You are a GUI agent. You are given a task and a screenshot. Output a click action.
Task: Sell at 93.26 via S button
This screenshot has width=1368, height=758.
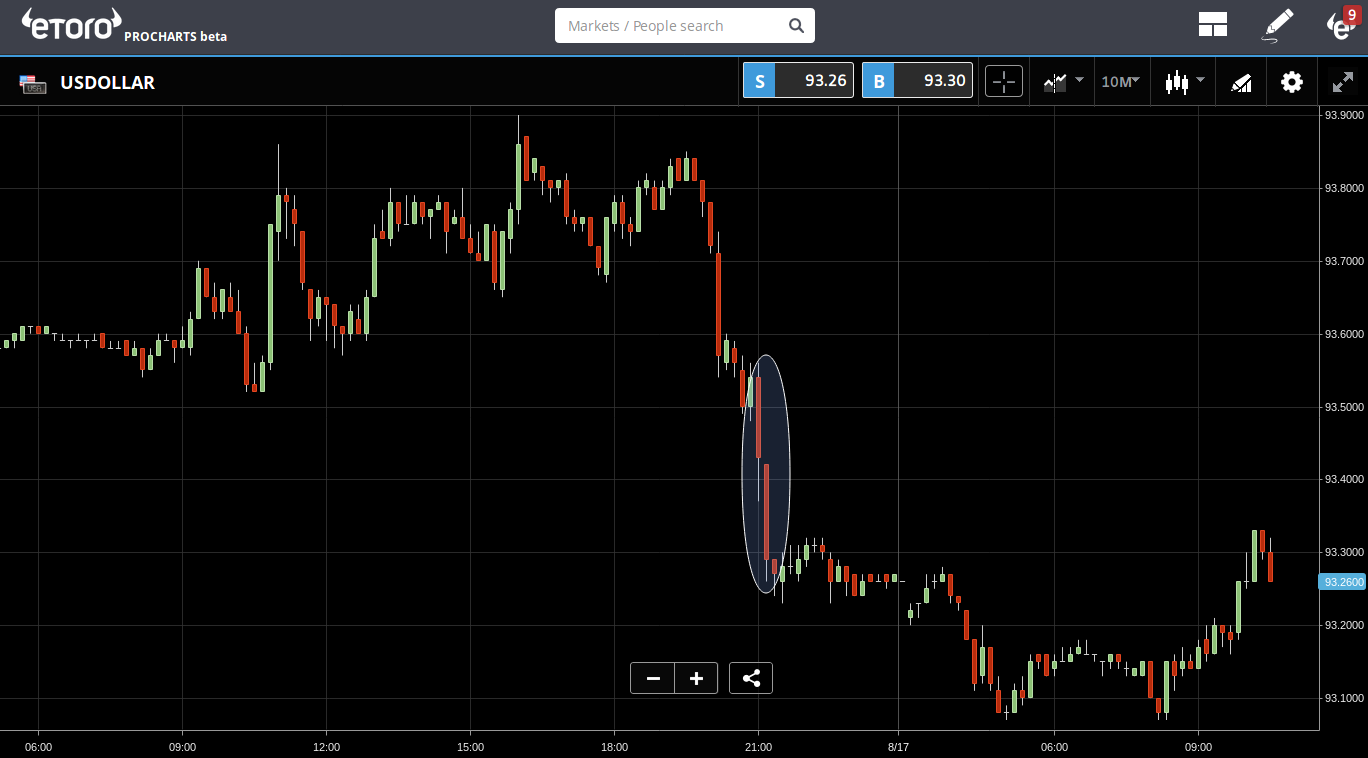coord(798,81)
